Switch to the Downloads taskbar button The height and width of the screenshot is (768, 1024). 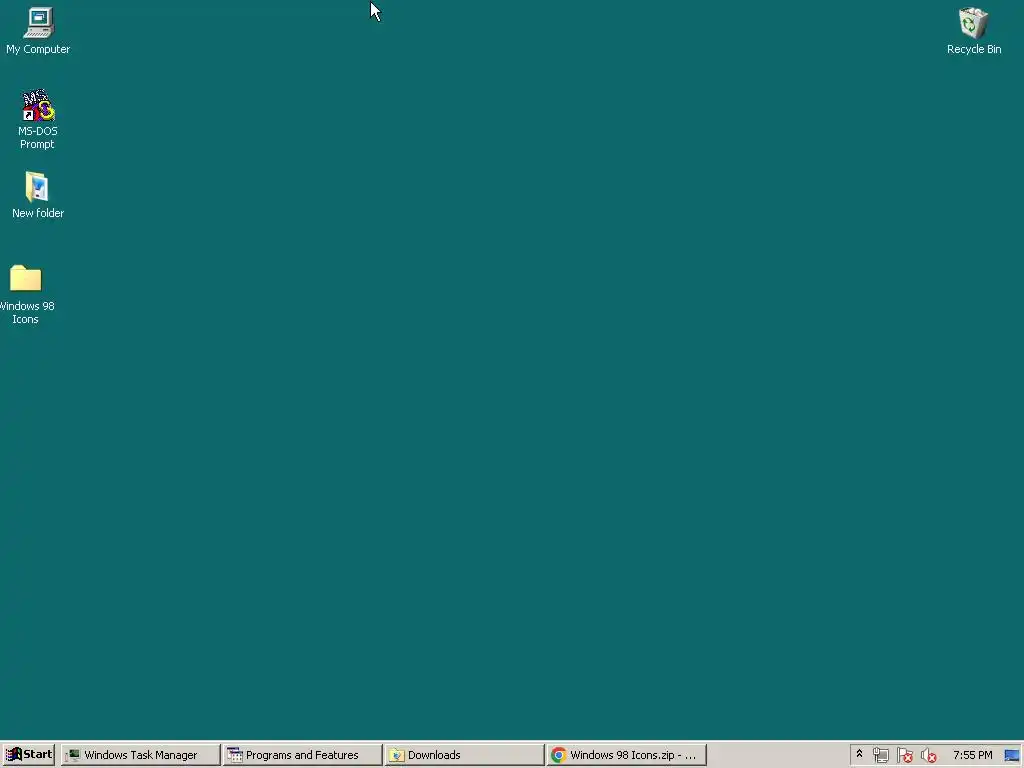[464, 755]
